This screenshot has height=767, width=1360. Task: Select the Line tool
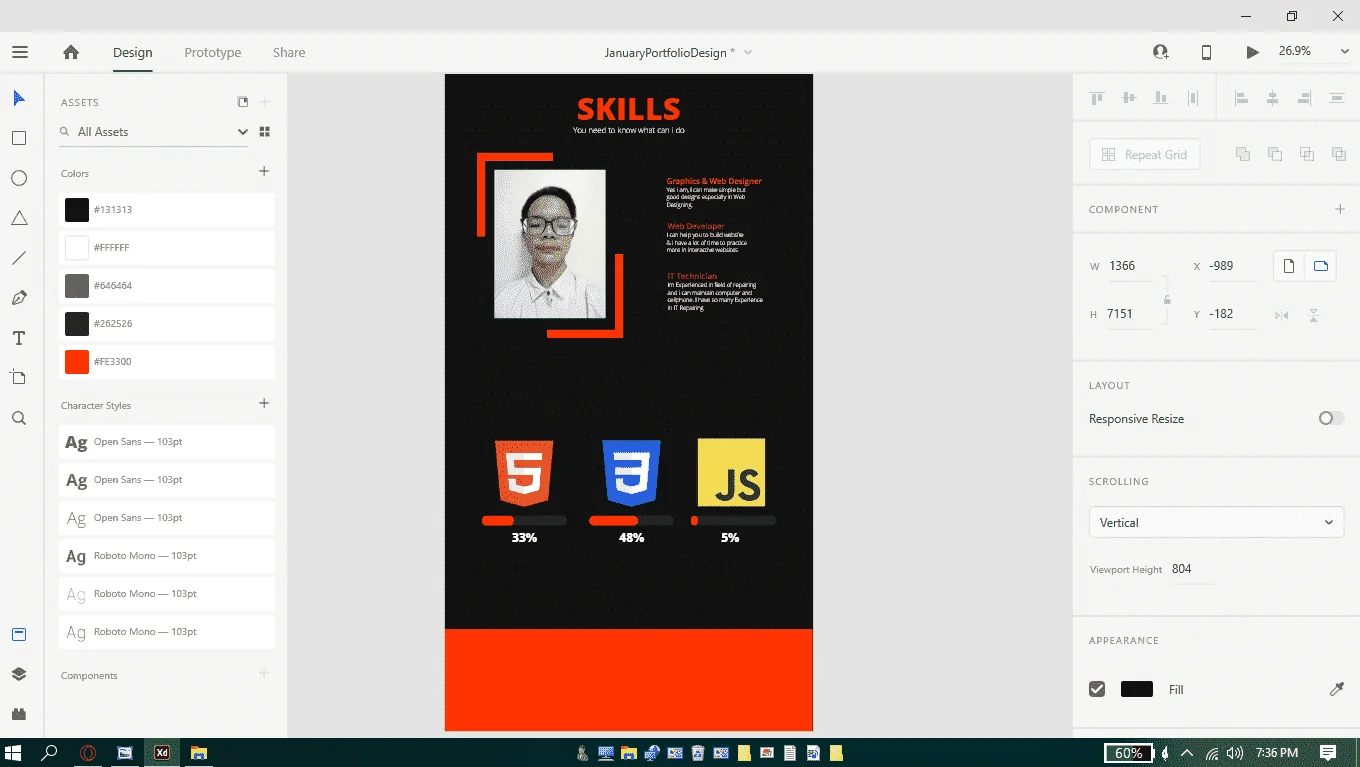click(19, 258)
